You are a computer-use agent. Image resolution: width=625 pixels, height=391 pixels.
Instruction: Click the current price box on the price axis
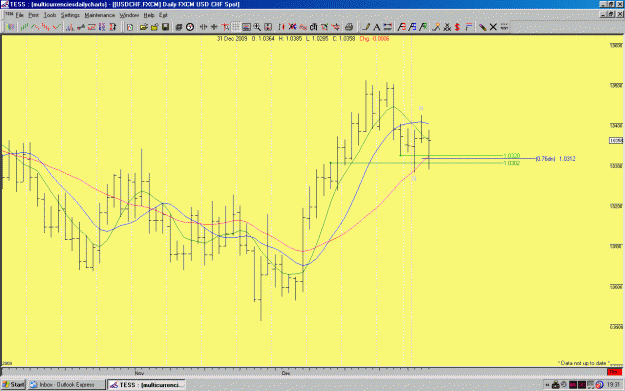(x=616, y=141)
